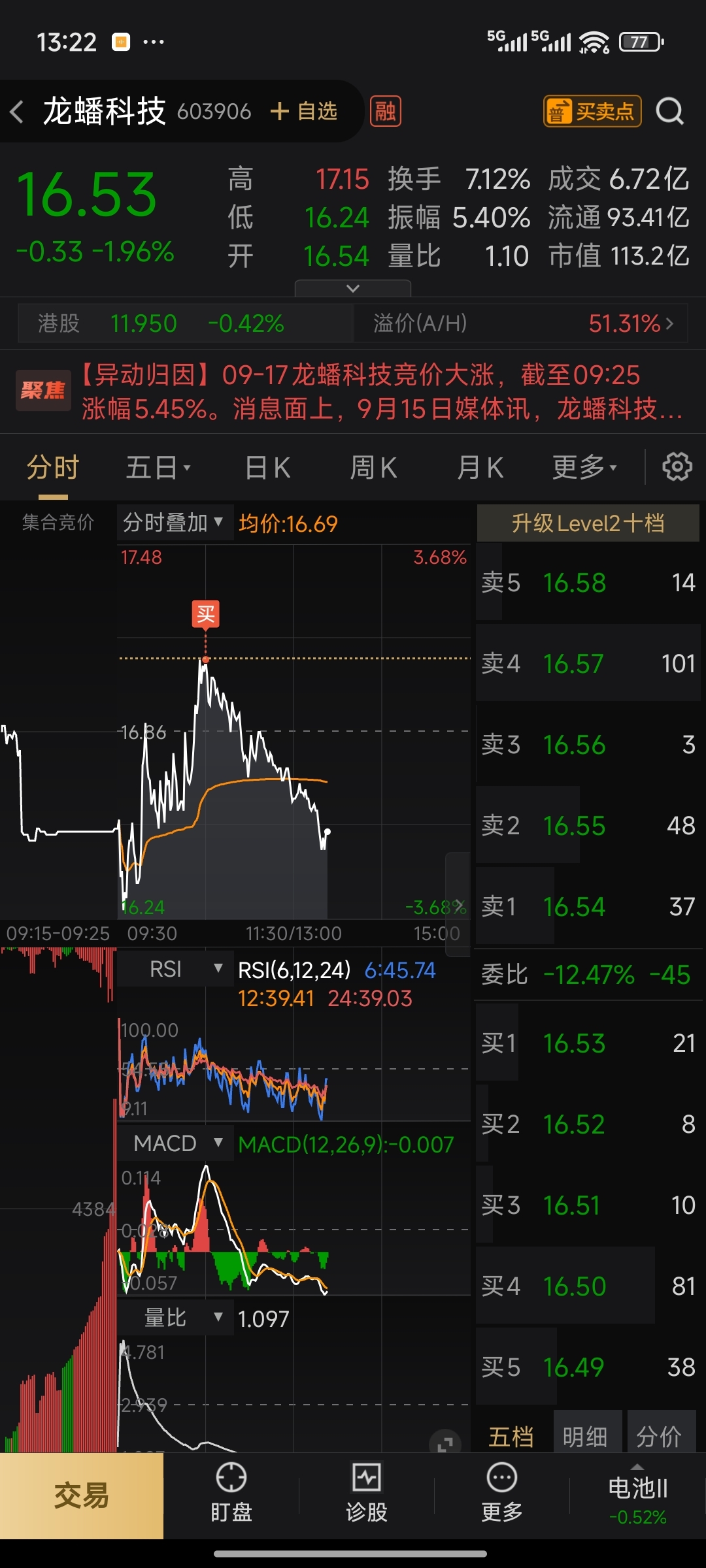This screenshot has width=706, height=1568.
Task: Upgrade to Level2 十档 order book
Action: tap(588, 523)
